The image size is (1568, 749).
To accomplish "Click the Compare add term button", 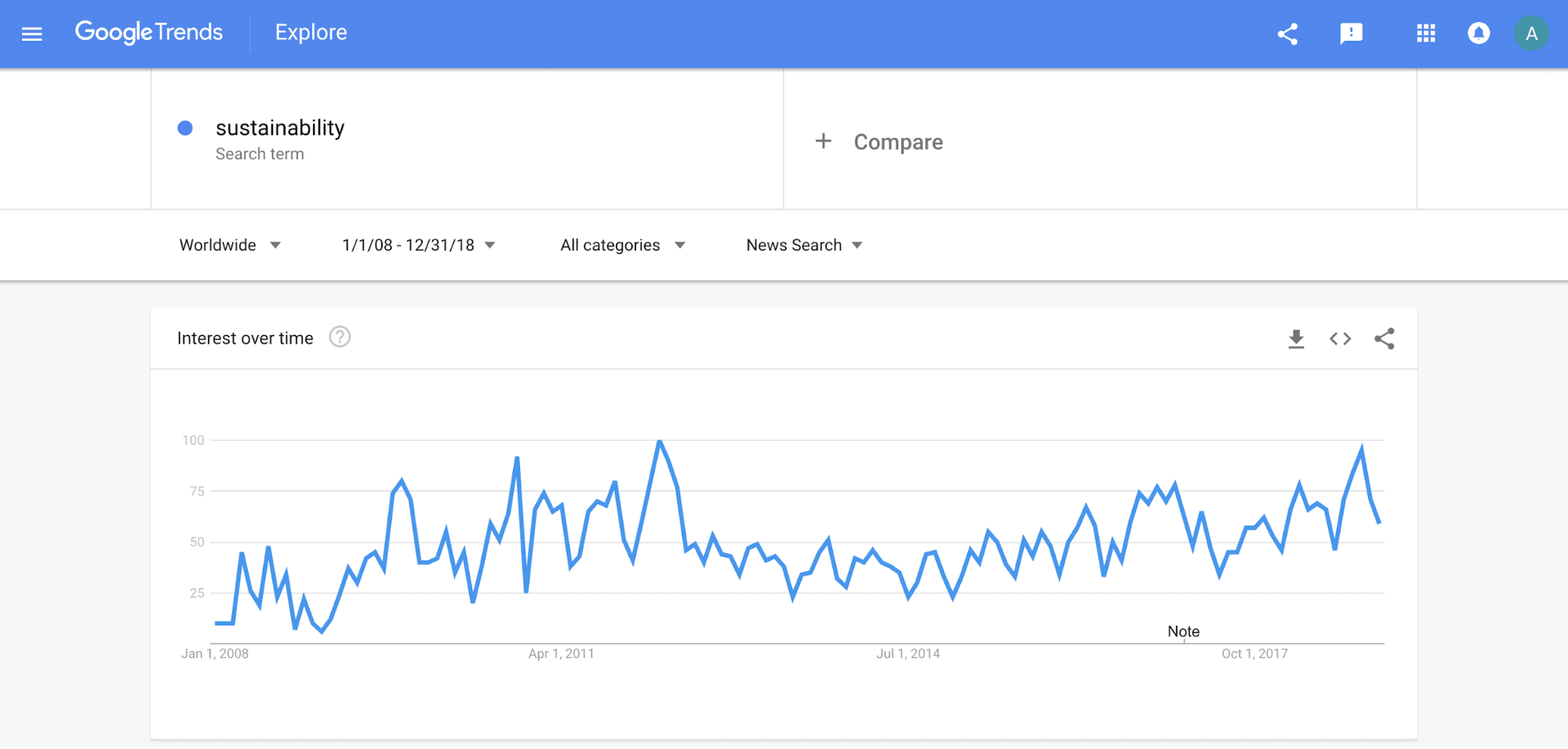I will click(x=879, y=142).
